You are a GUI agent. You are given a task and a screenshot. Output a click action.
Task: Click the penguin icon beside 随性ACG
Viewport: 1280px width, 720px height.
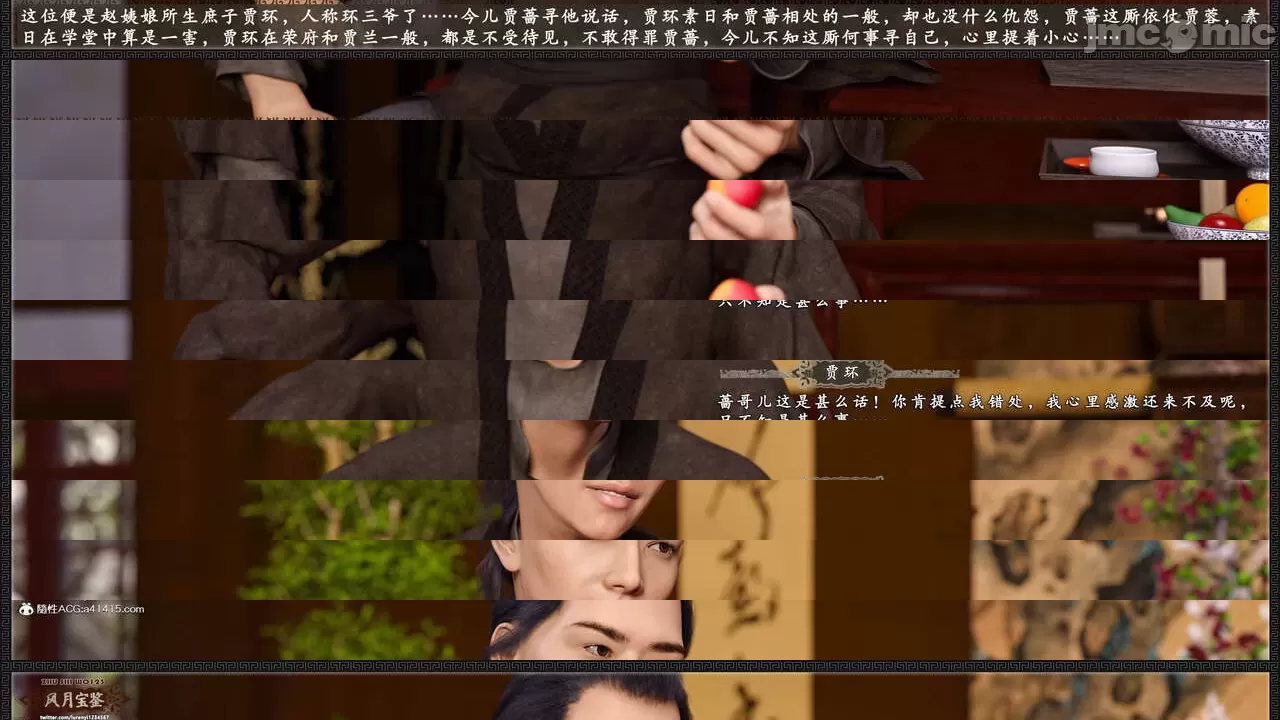click(x=25, y=609)
